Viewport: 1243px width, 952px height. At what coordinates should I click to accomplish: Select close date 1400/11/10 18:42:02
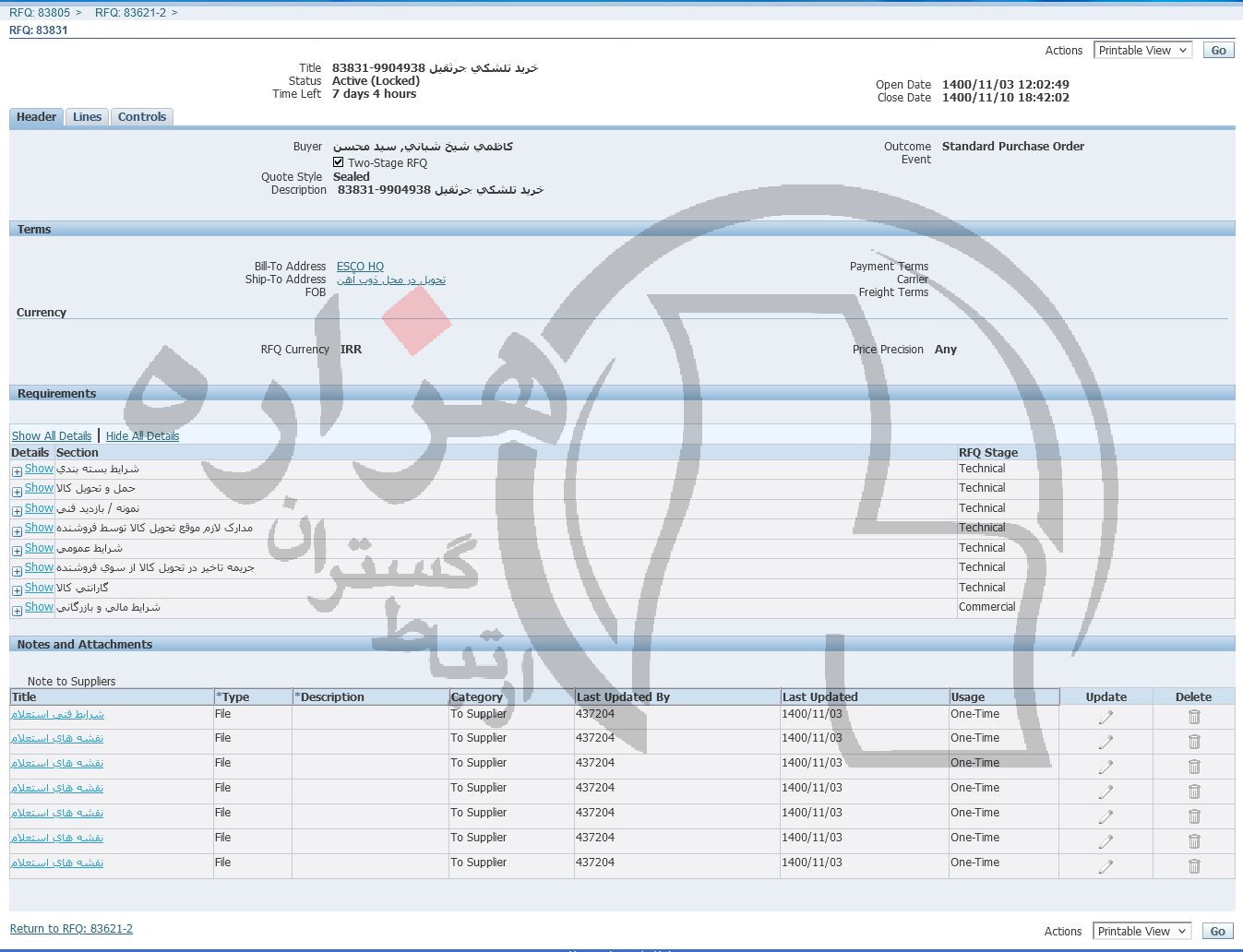pos(1006,98)
